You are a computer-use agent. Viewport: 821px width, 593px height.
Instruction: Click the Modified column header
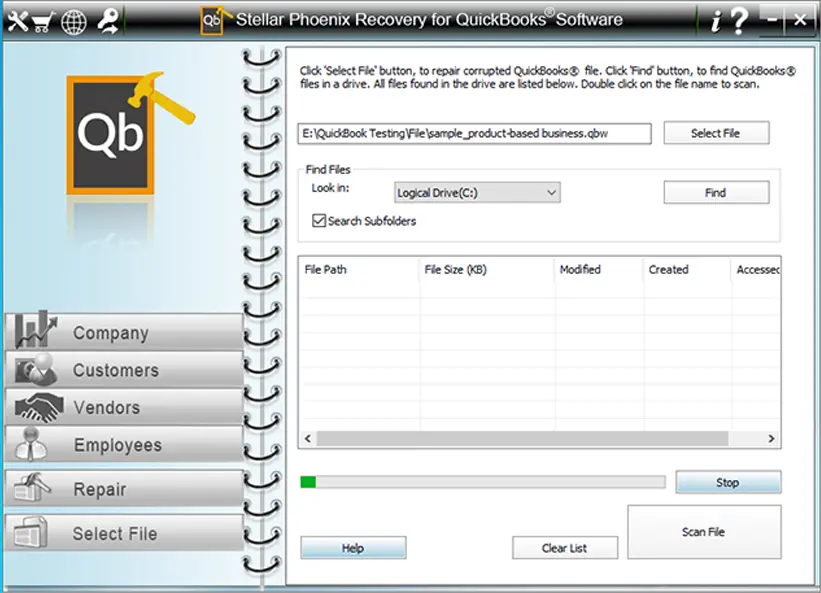(x=598, y=270)
